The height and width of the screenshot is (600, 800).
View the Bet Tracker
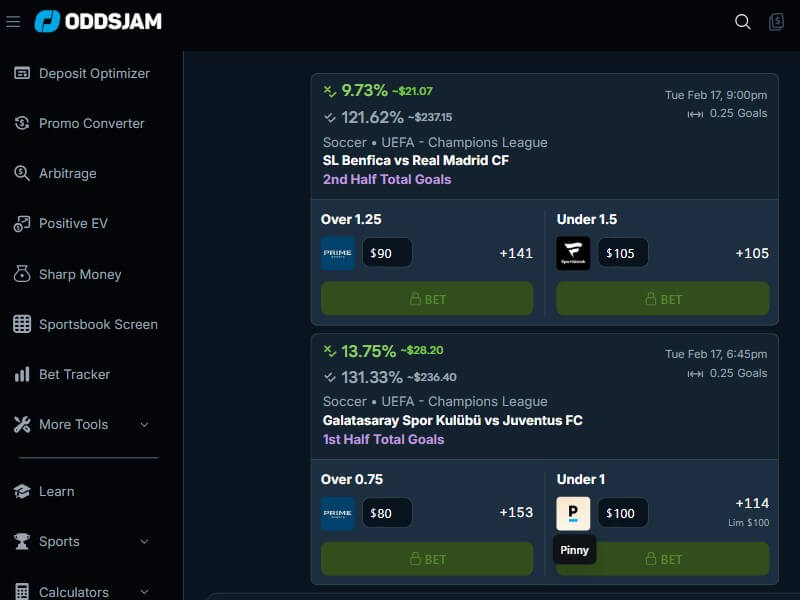75,374
